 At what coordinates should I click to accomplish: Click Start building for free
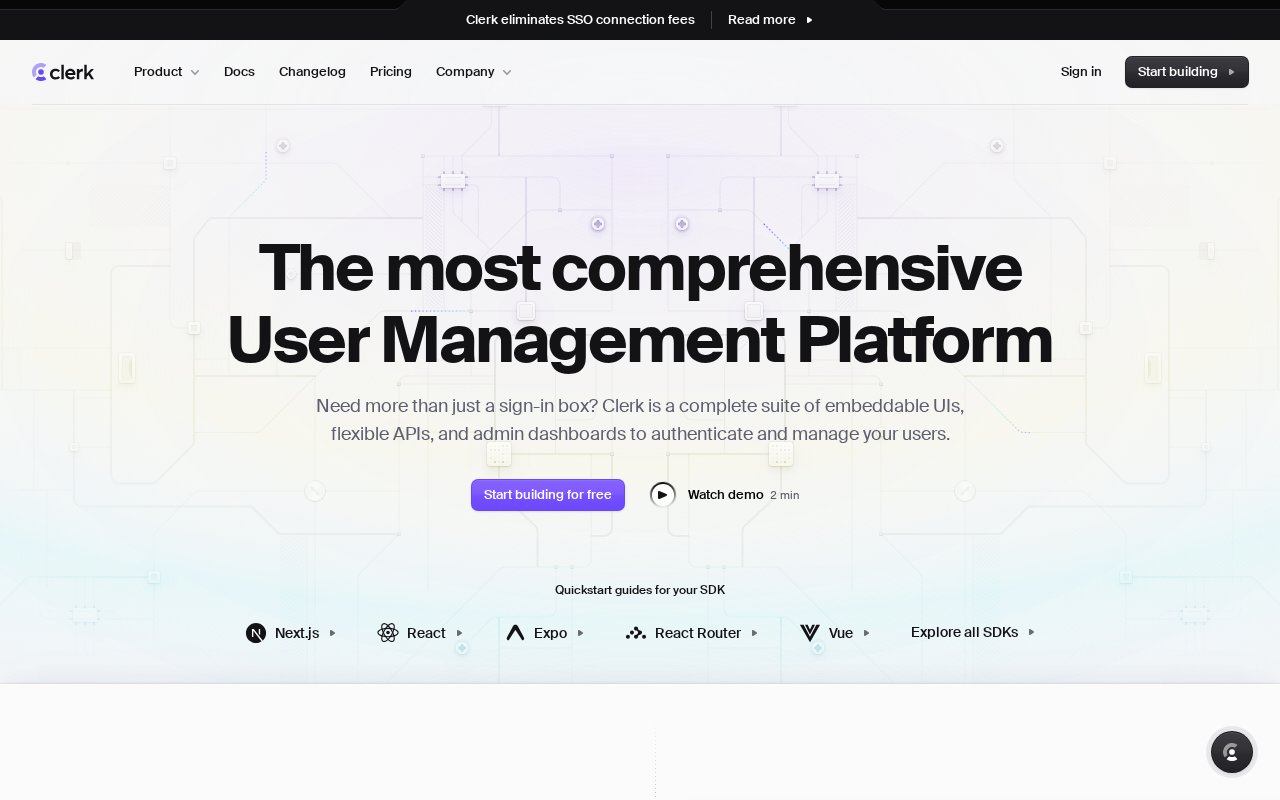click(548, 495)
